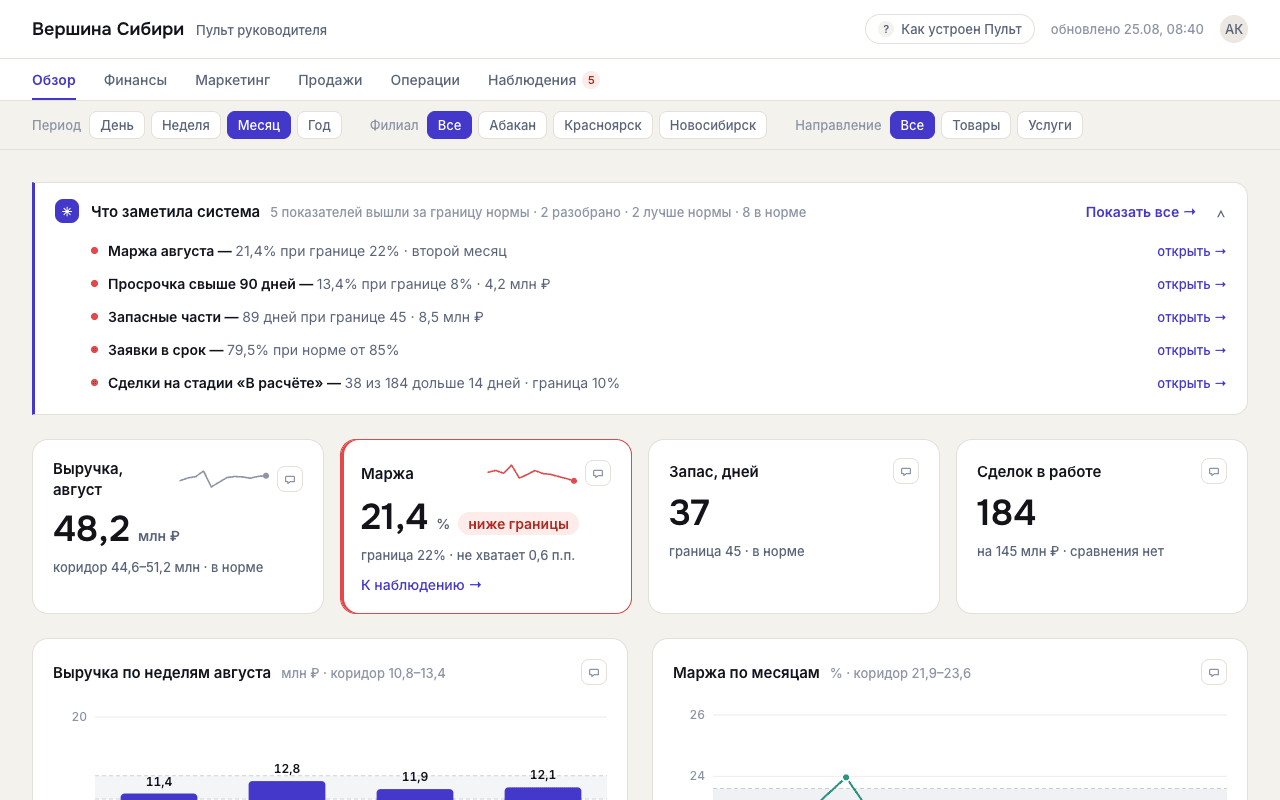Viewport: 1280px width, 800px height.
Task: Switch to the Финансы tab
Action: point(135,80)
